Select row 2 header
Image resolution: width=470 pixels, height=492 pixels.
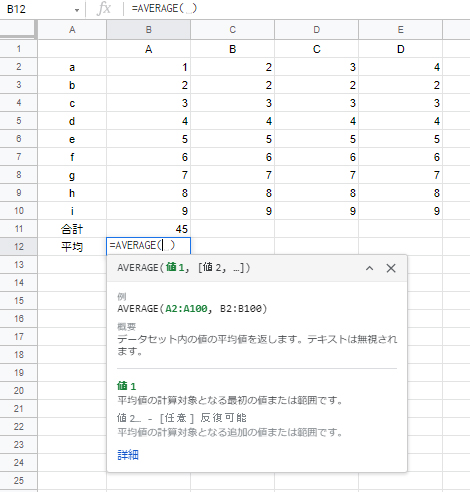[19, 67]
